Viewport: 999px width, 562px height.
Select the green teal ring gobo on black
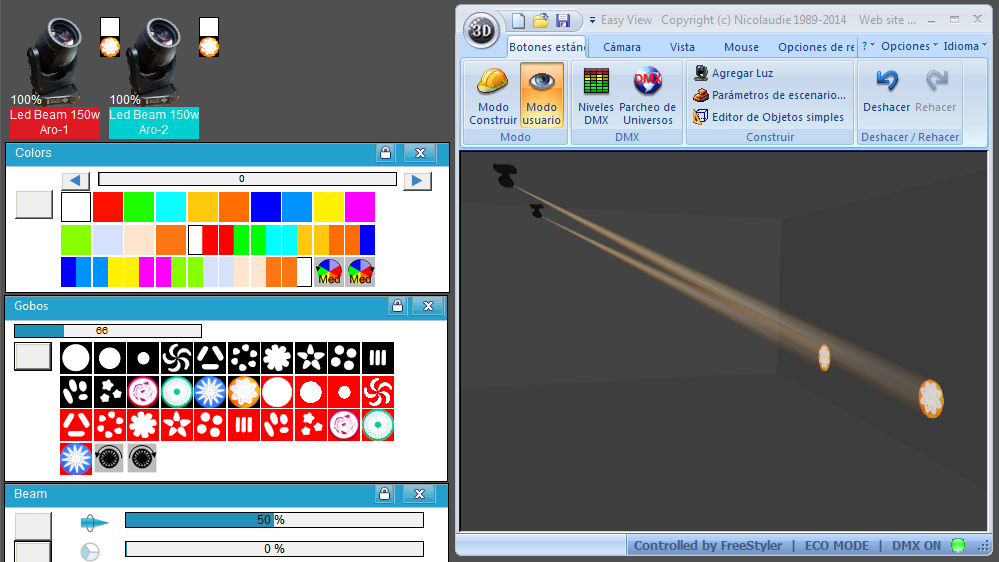pyautogui.click(x=176, y=392)
